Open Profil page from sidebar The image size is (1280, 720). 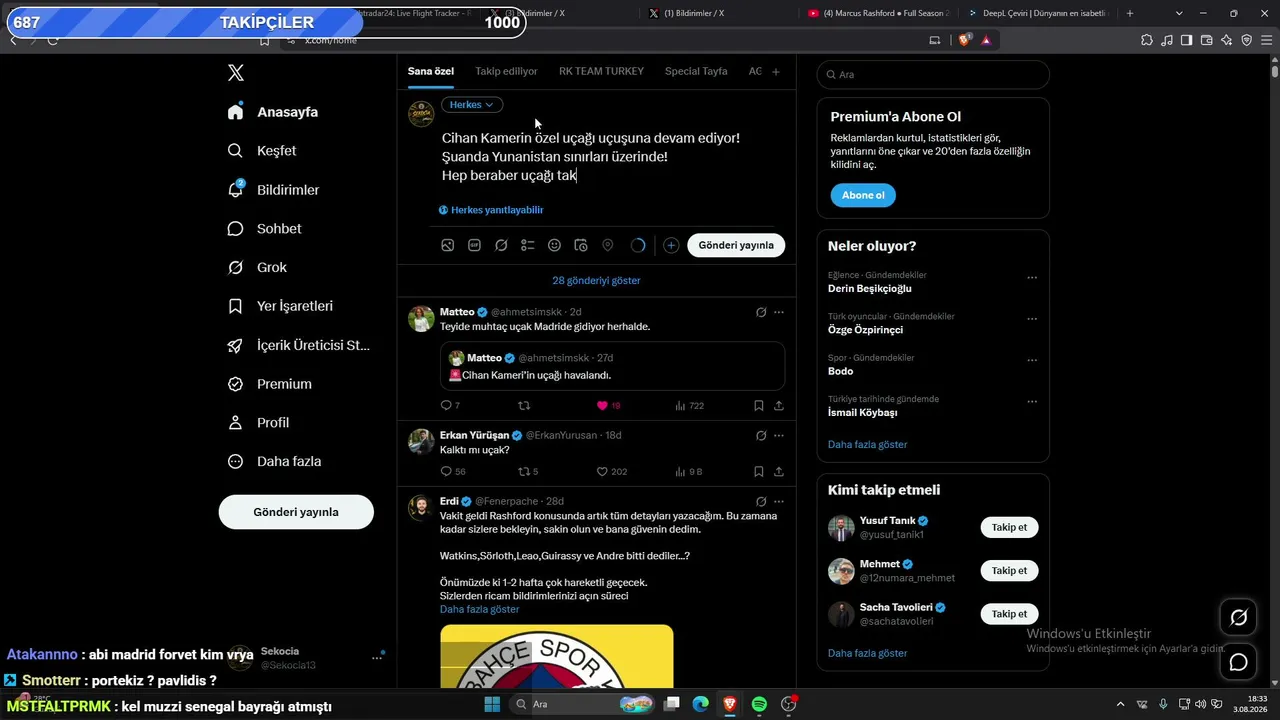coord(258,423)
